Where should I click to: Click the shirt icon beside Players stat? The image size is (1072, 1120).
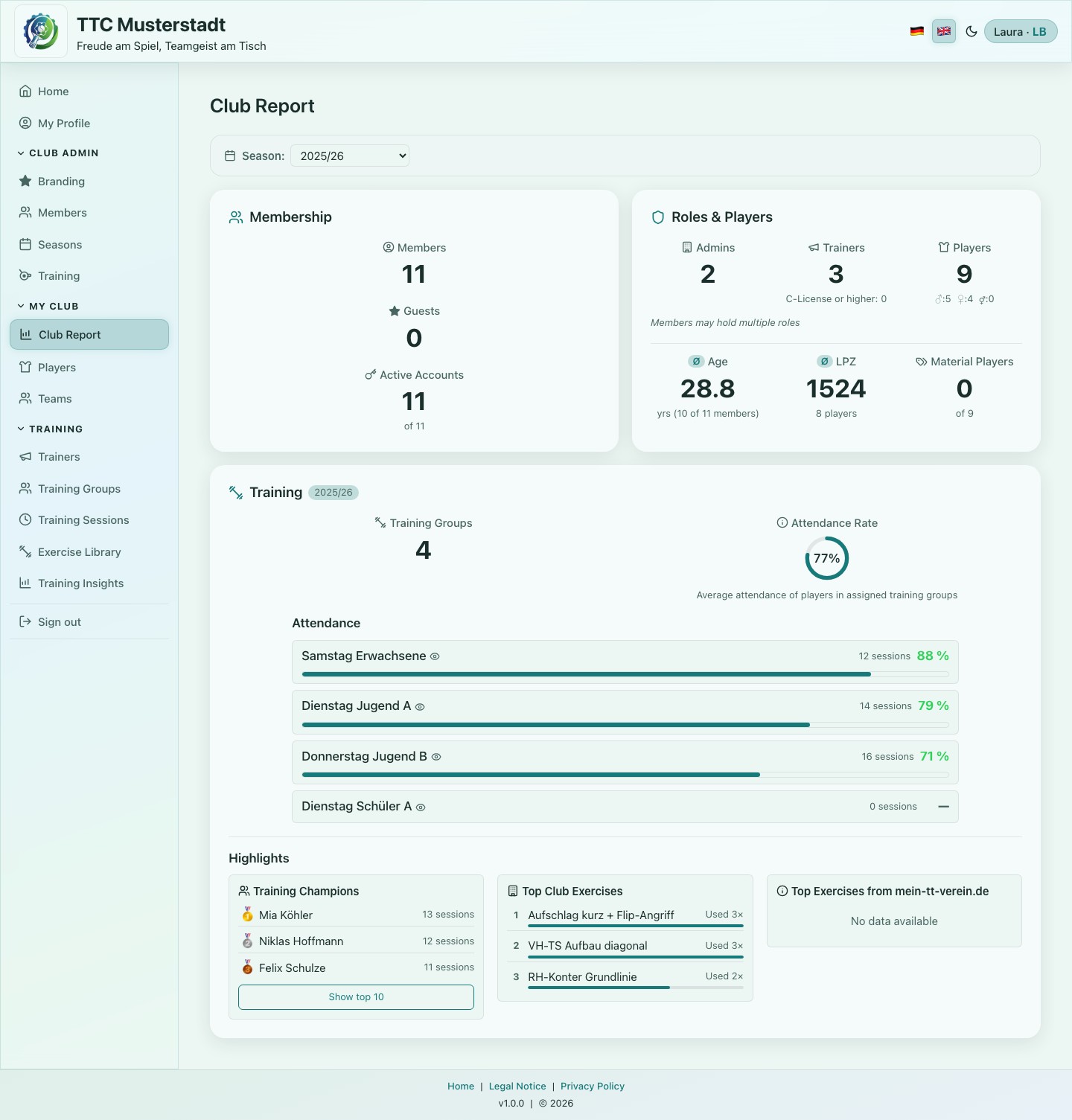(944, 247)
